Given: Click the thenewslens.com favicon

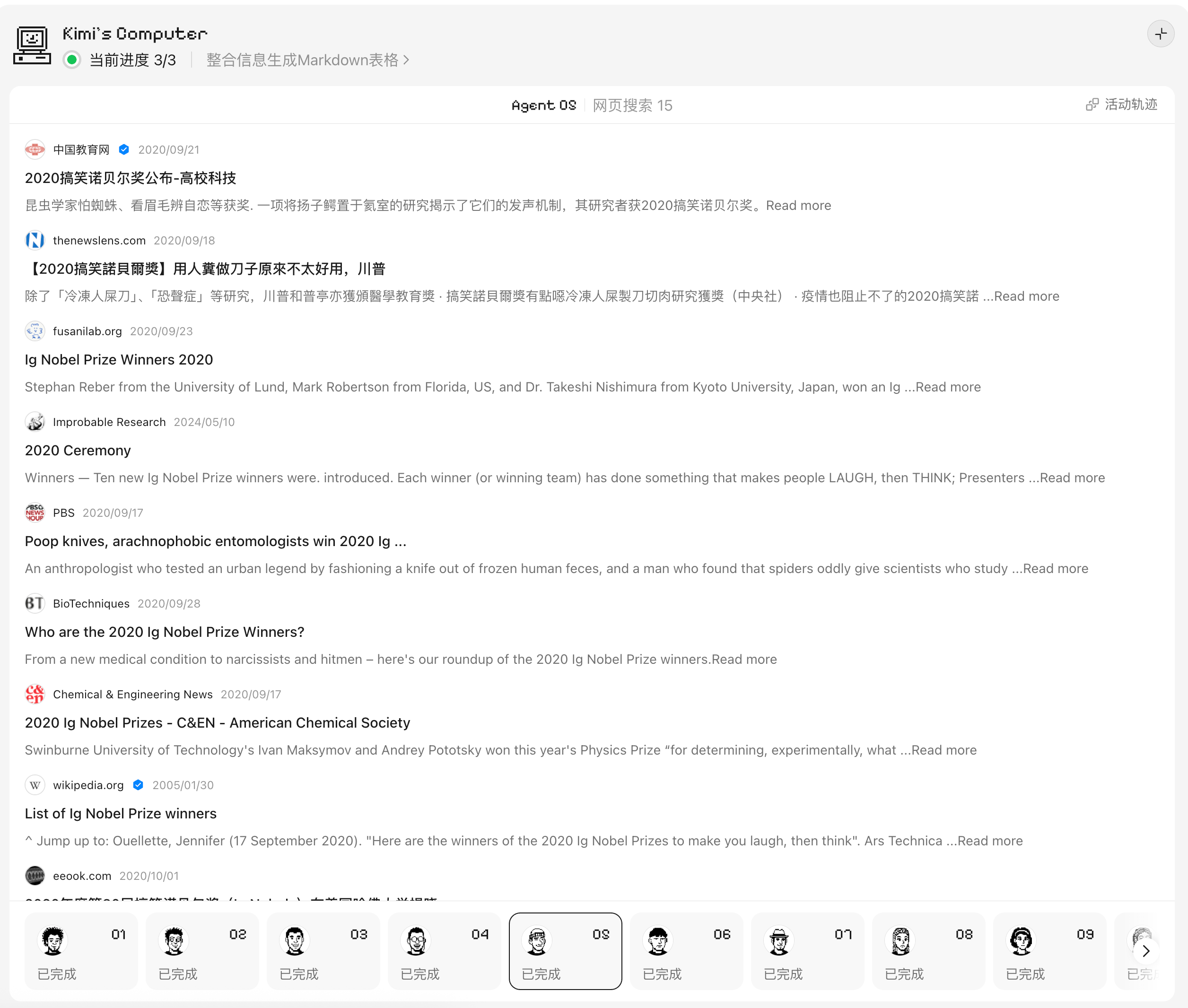Looking at the screenshot, I should point(35,241).
